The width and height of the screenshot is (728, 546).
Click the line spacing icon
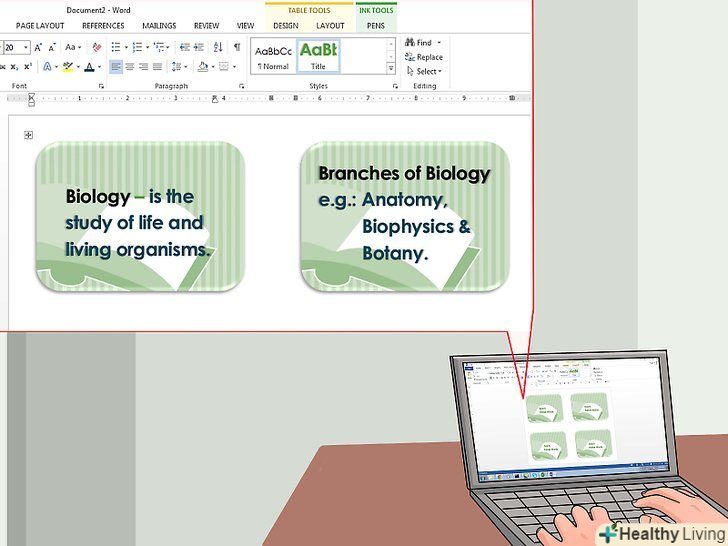(176, 67)
